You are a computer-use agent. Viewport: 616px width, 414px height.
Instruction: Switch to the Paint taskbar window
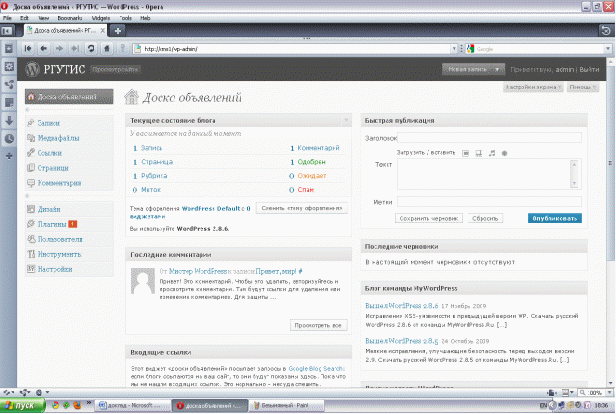[x=286, y=405]
